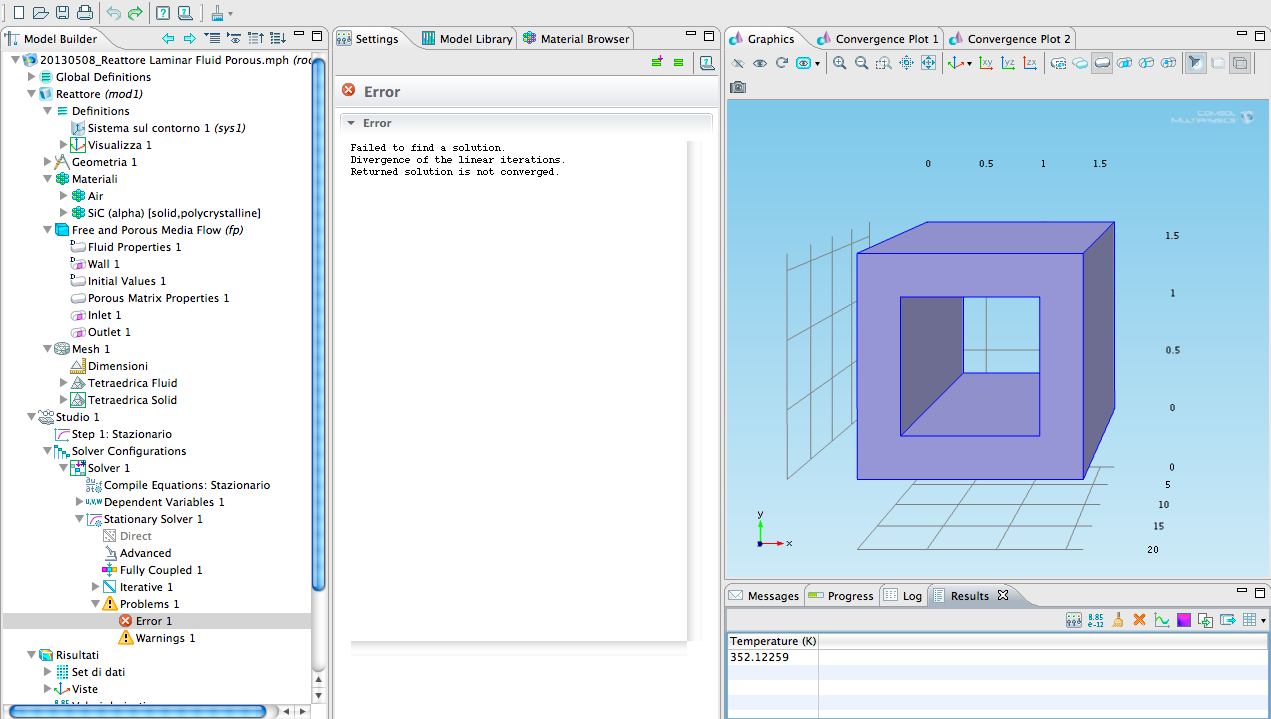
Task: Expand the Geometria 1 tree node
Action: click(x=48, y=162)
